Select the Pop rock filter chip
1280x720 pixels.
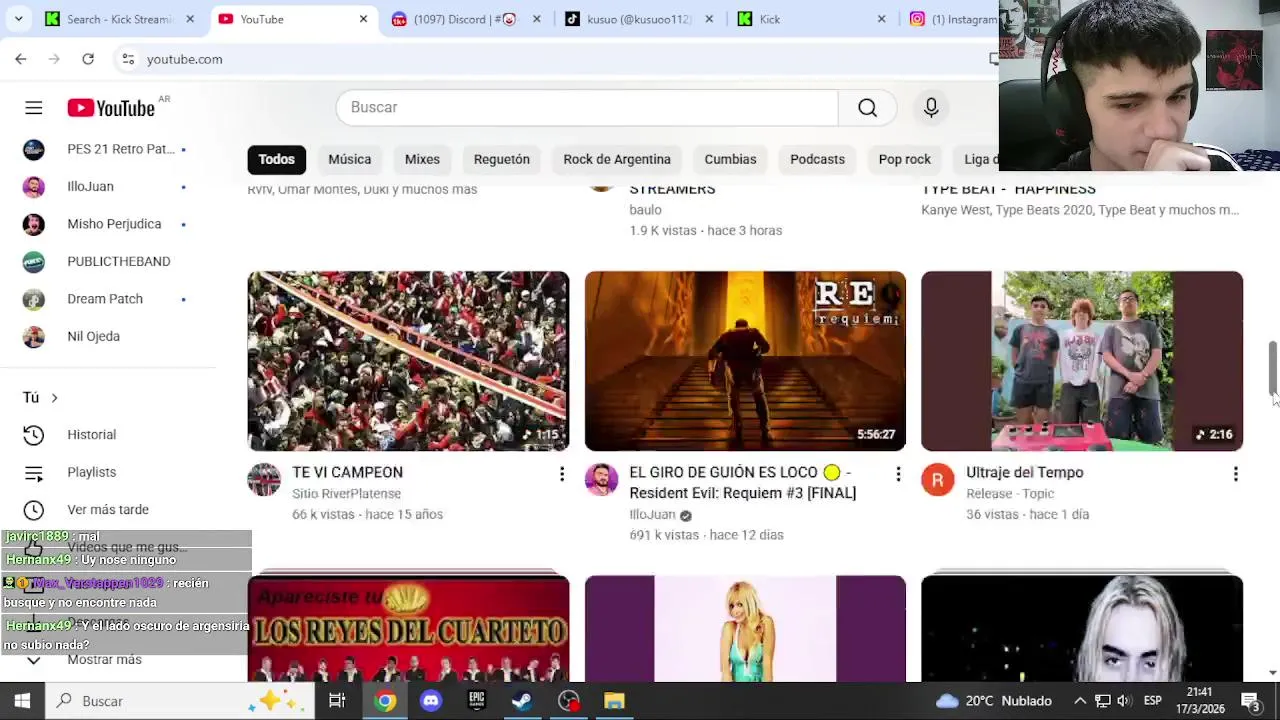[904, 159]
